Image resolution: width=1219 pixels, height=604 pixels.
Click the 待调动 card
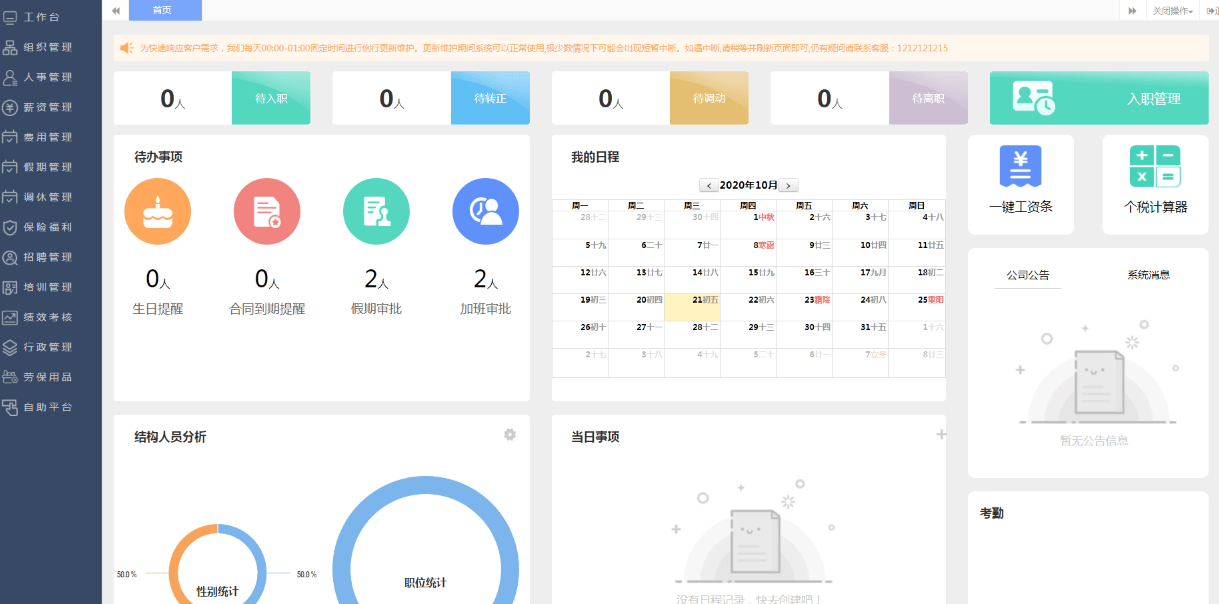[x=650, y=98]
